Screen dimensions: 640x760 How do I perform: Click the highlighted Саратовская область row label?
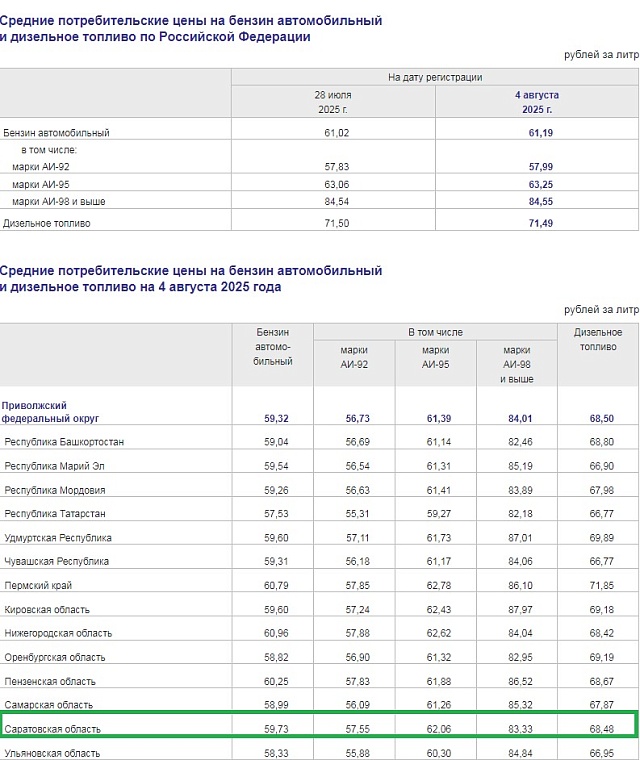pyautogui.click(x=53, y=729)
